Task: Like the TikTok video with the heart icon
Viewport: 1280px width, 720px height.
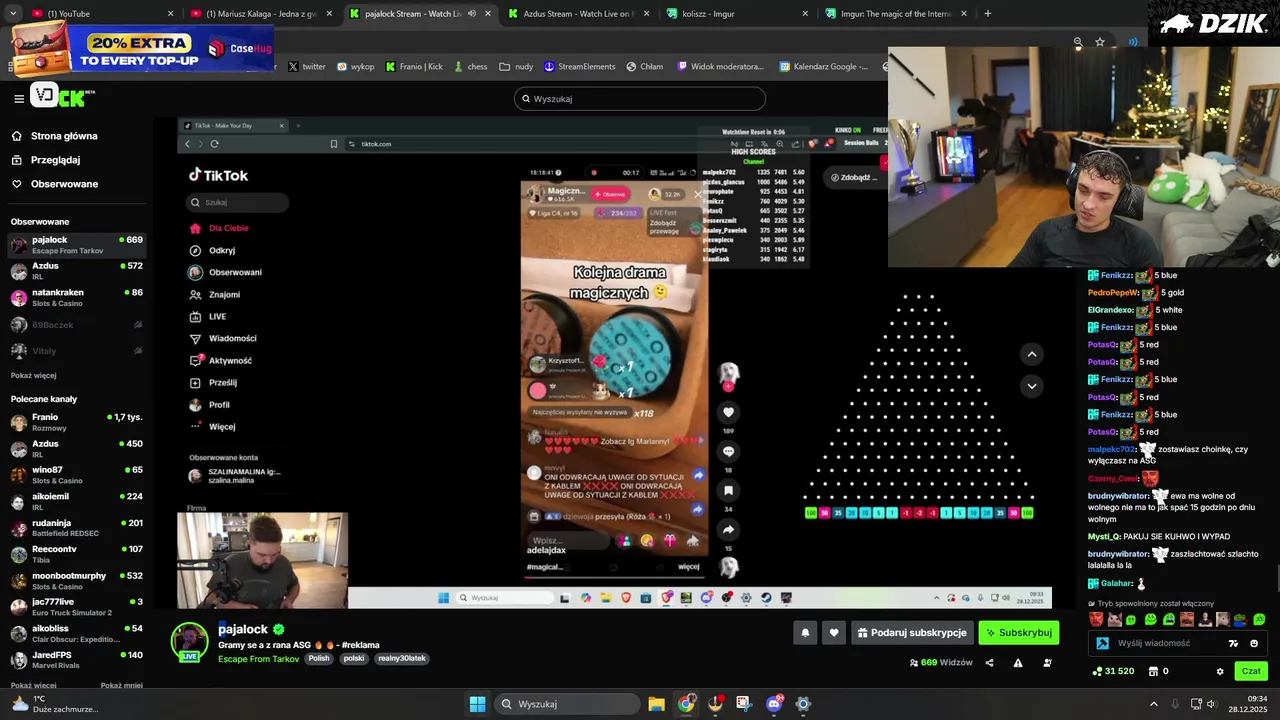Action: [728, 412]
